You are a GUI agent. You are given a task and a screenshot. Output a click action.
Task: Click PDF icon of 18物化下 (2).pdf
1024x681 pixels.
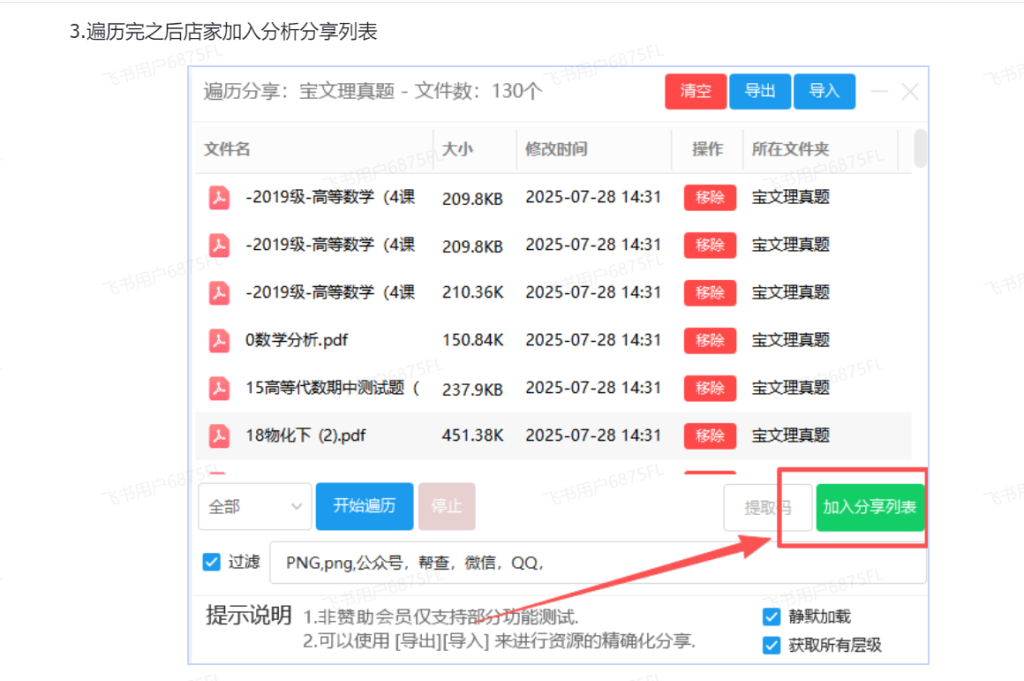(x=219, y=436)
